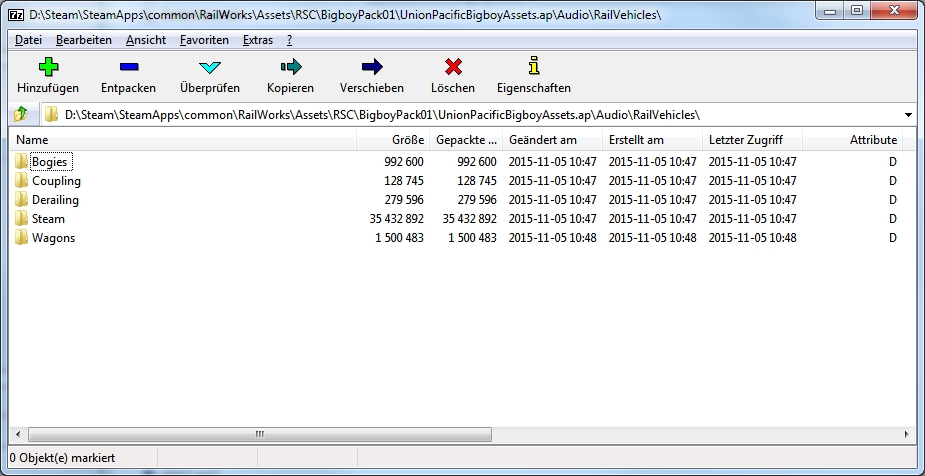Sort by Erstellt am column header

coord(652,140)
